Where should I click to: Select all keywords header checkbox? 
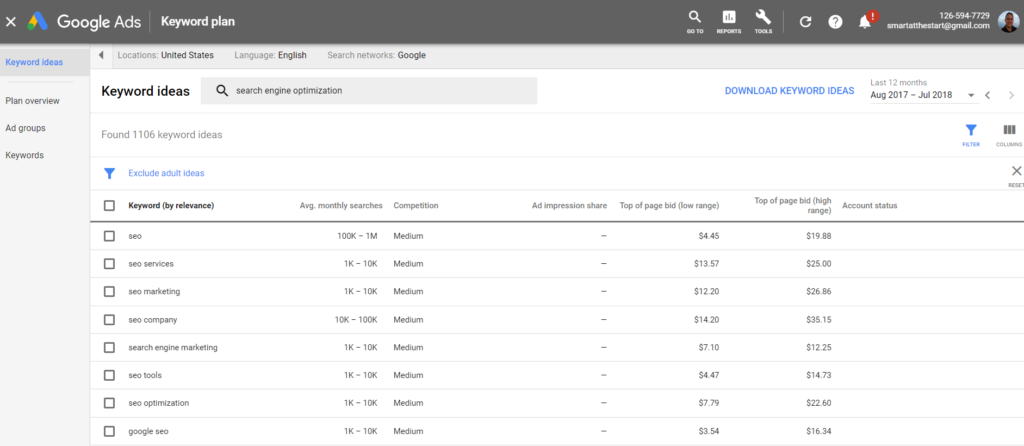[x=109, y=206]
